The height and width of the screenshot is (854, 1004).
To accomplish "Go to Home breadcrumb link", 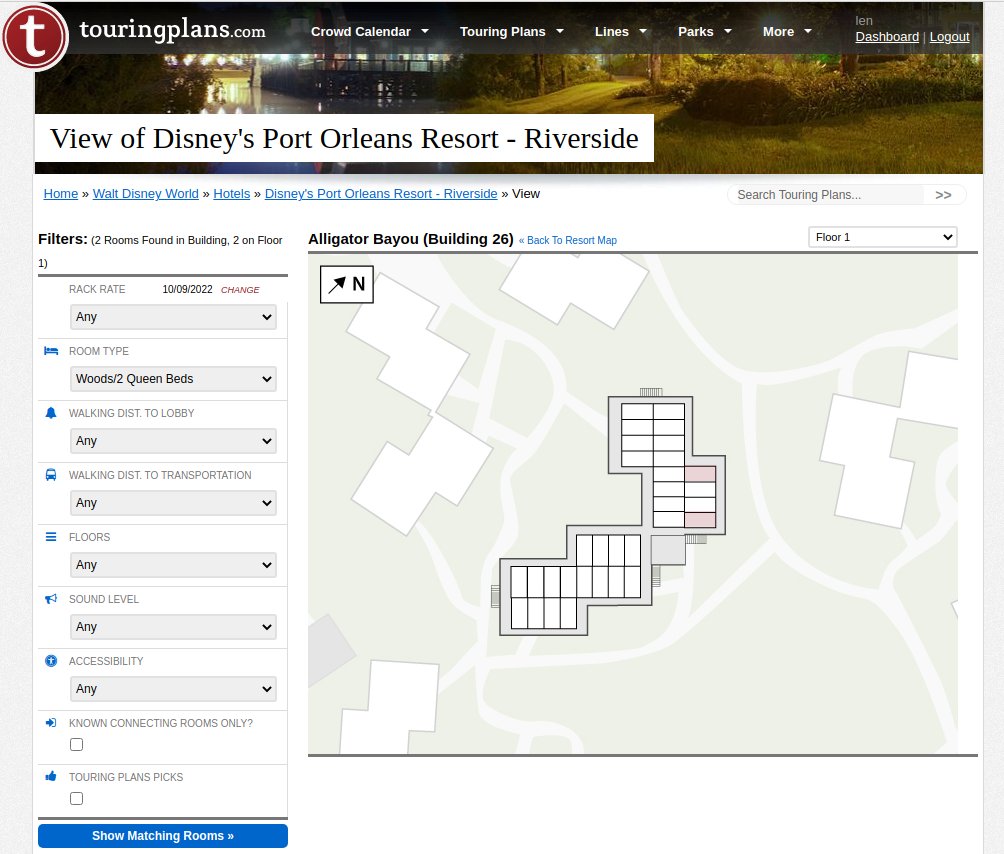I will (61, 193).
